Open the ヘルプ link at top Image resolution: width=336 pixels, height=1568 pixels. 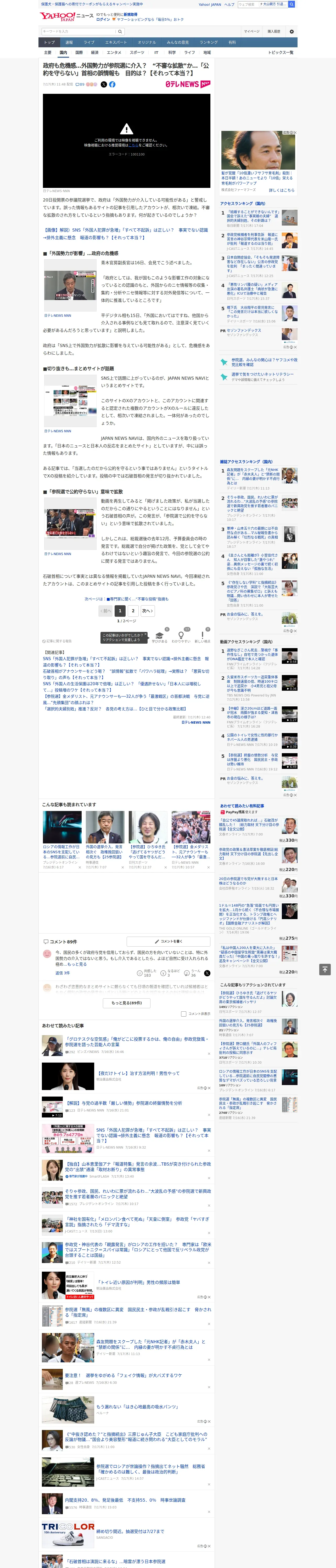pos(229,4)
